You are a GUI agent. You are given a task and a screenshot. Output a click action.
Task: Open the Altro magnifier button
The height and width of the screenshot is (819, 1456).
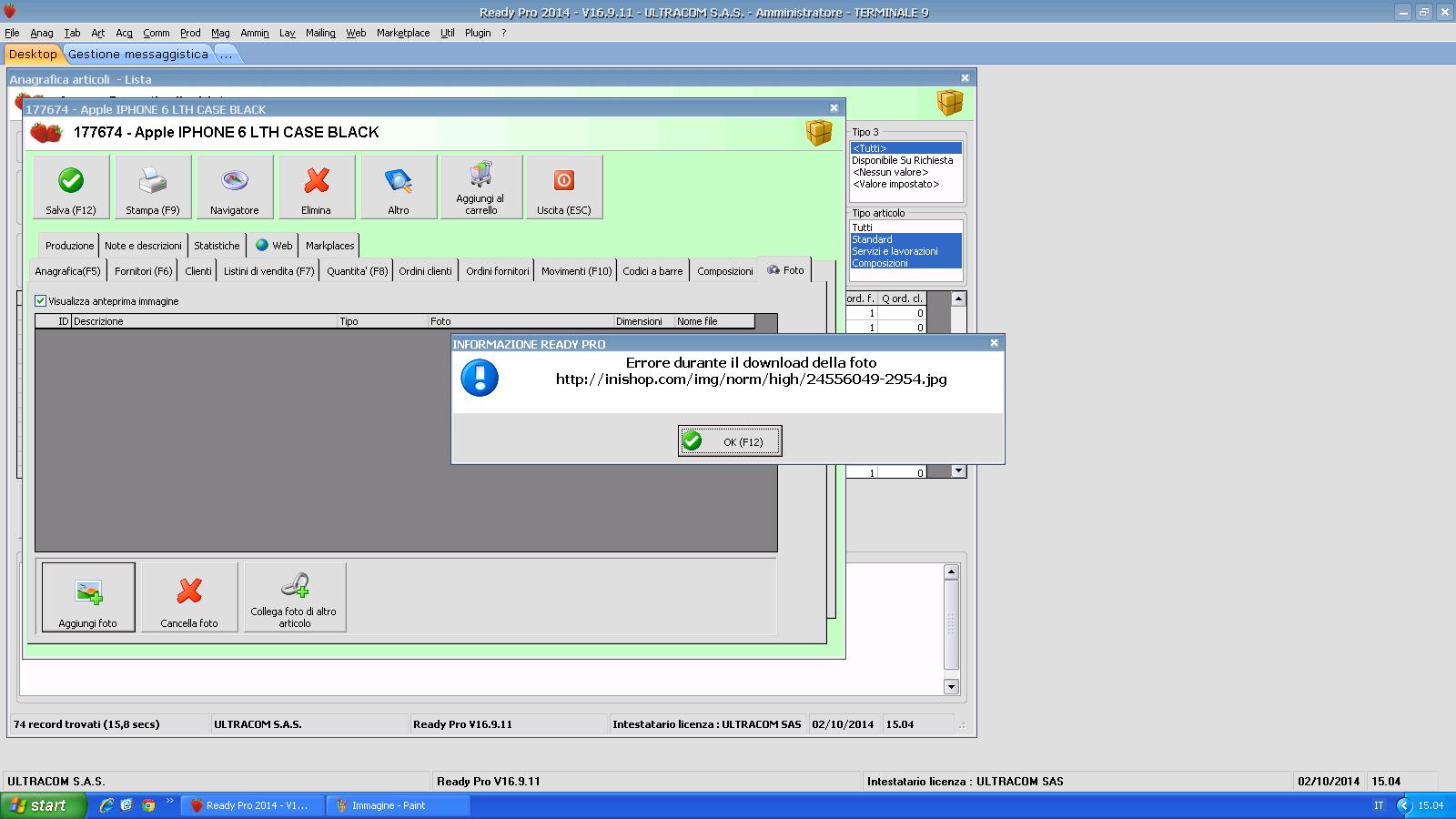pos(399,187)
